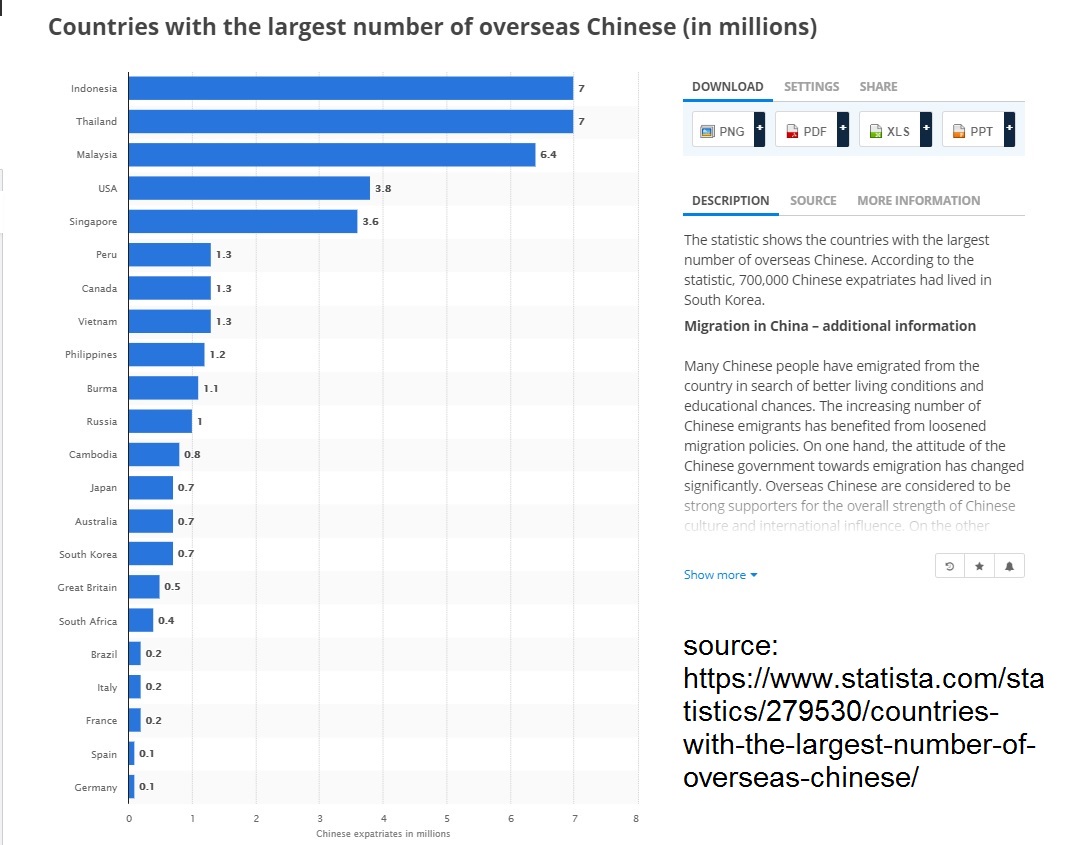The image size is (1069, 845).
Task: Switch to the Settings tab
Action: click(811, 87)
